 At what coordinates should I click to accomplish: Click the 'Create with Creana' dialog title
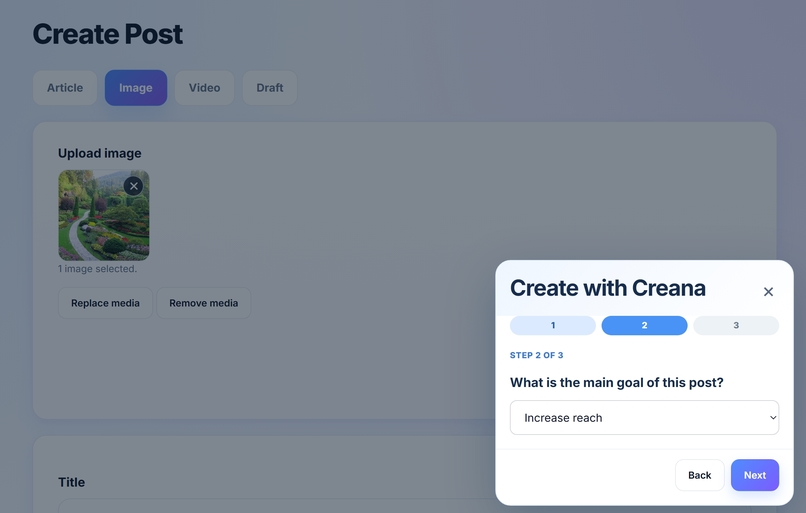pyautogui.click(x=608, y=288)
